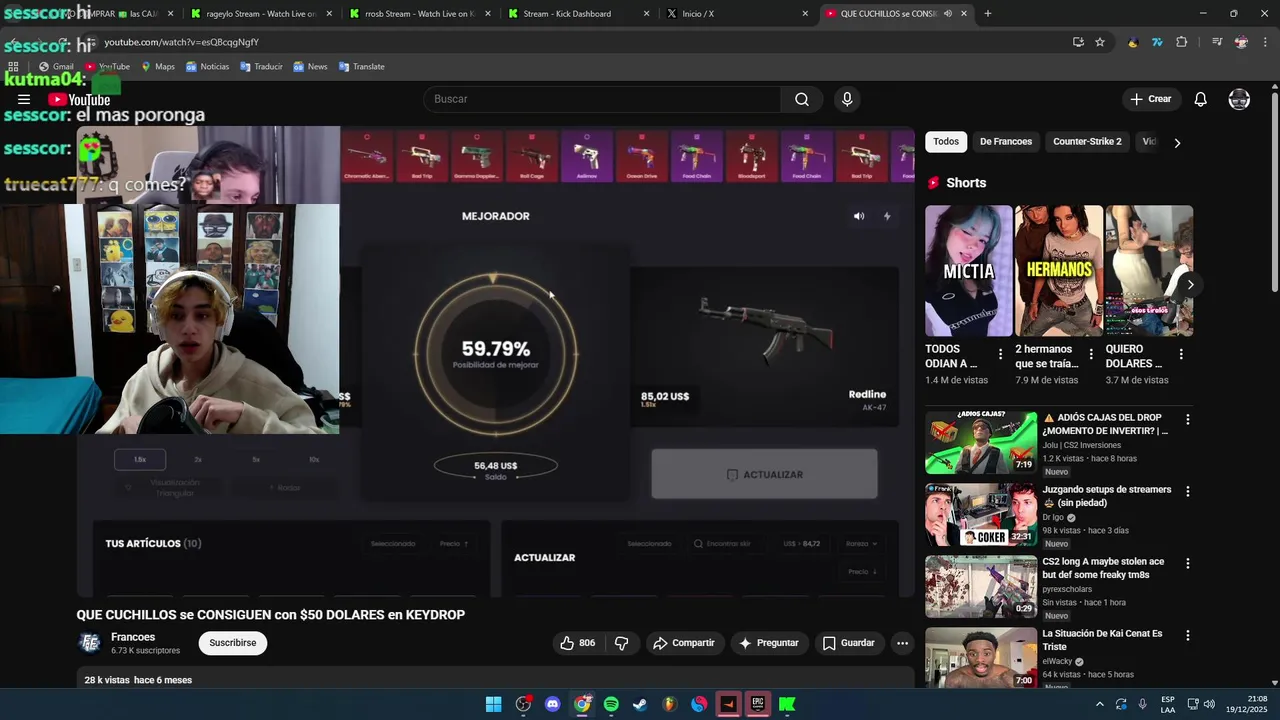Image resolution: width=1280 pixels, height=720 pixels.
Task: Switch to 'rrosb Stream' browser tab
Action: coord(420,14)
